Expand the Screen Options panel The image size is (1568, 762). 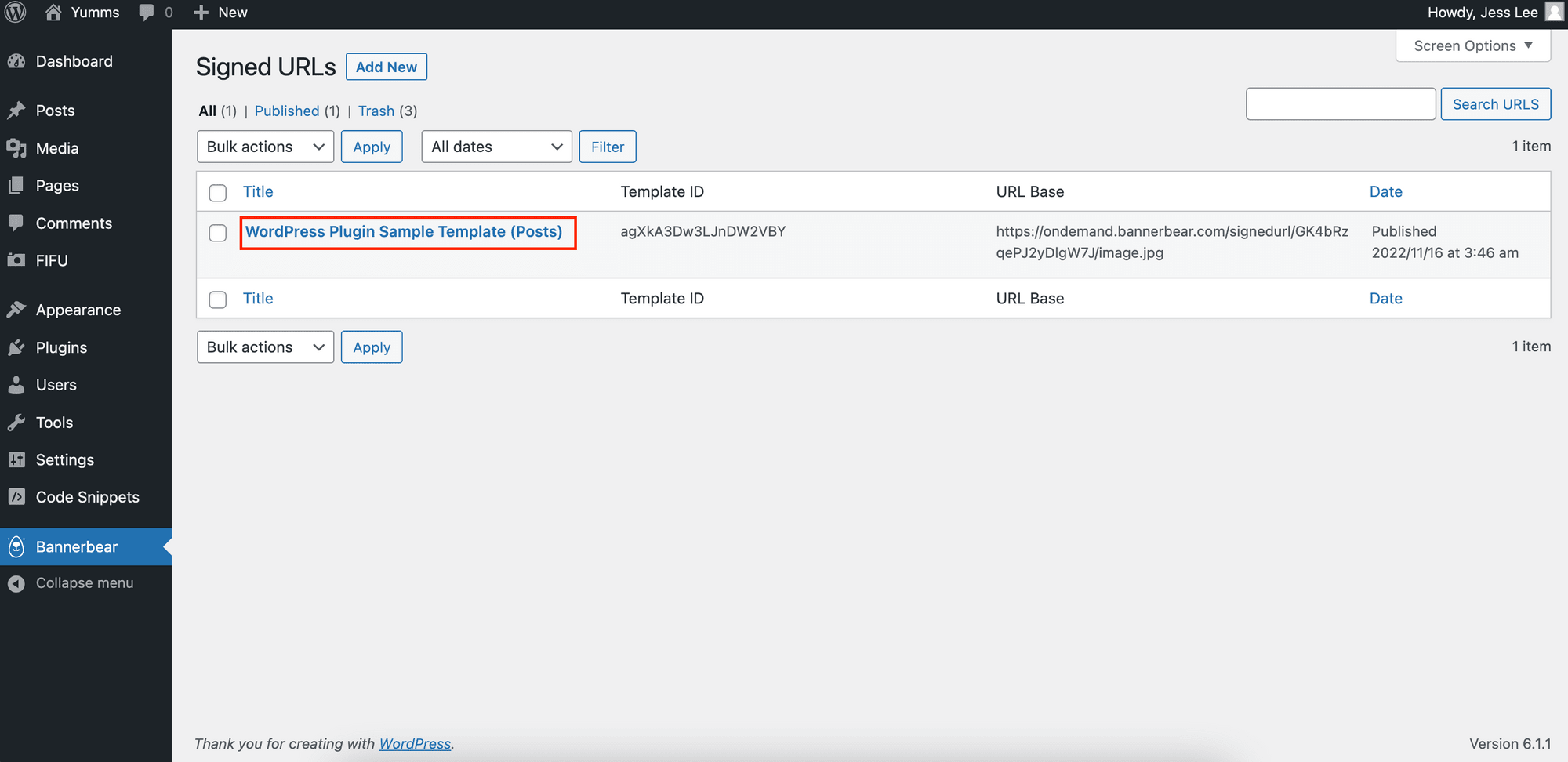click(x=1472, y=45)
